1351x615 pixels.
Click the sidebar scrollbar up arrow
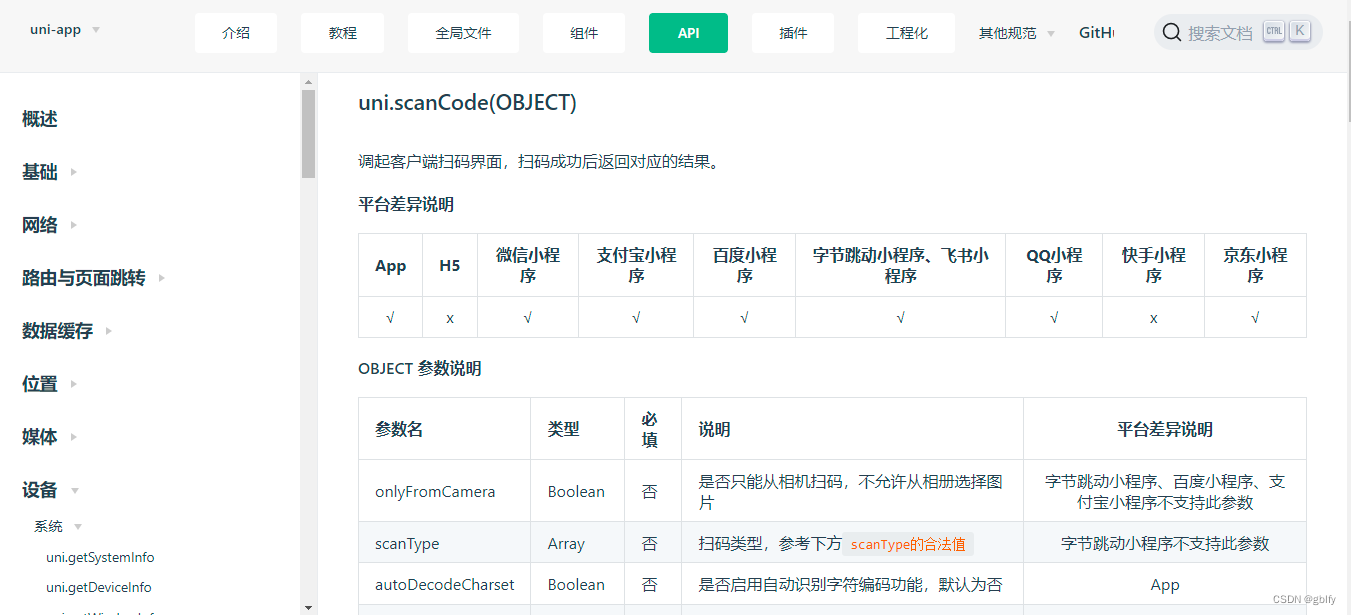308,82
